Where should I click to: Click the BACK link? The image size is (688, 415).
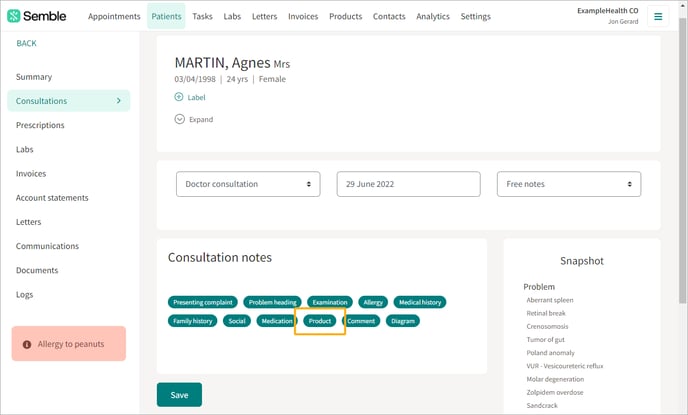pos(26,43)
